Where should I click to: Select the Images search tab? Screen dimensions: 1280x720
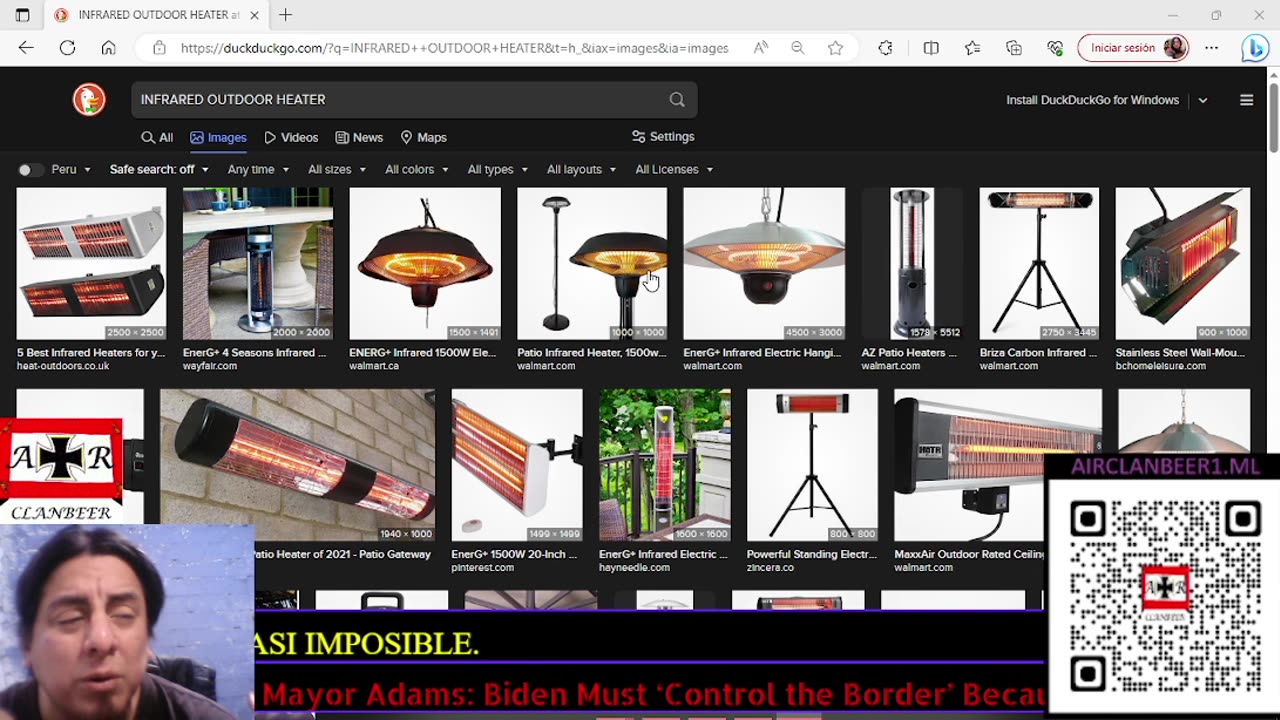[x=218, y=137]
